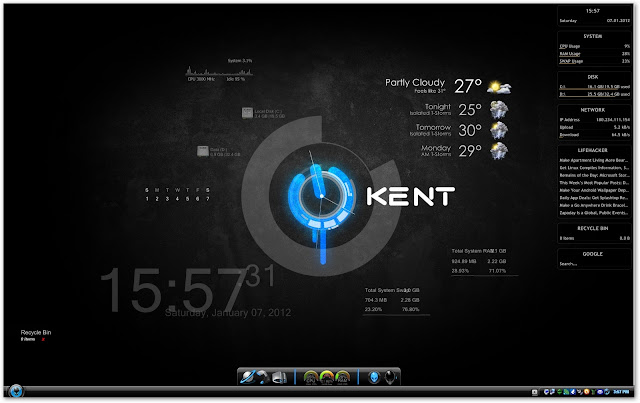Click the Data (D:) drive icon
640x403 pixels.
[202, 151]
